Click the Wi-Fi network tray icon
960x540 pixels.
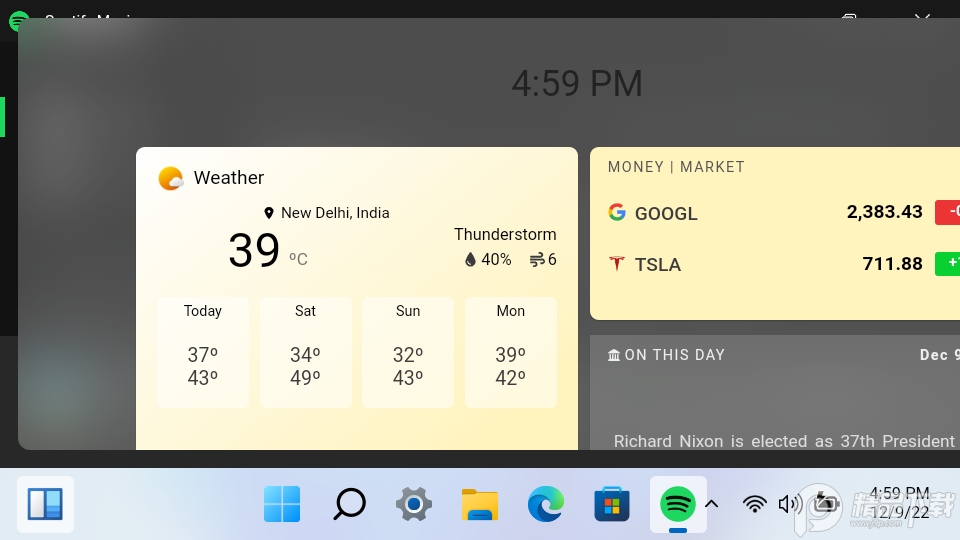click(x=755, y=504)
